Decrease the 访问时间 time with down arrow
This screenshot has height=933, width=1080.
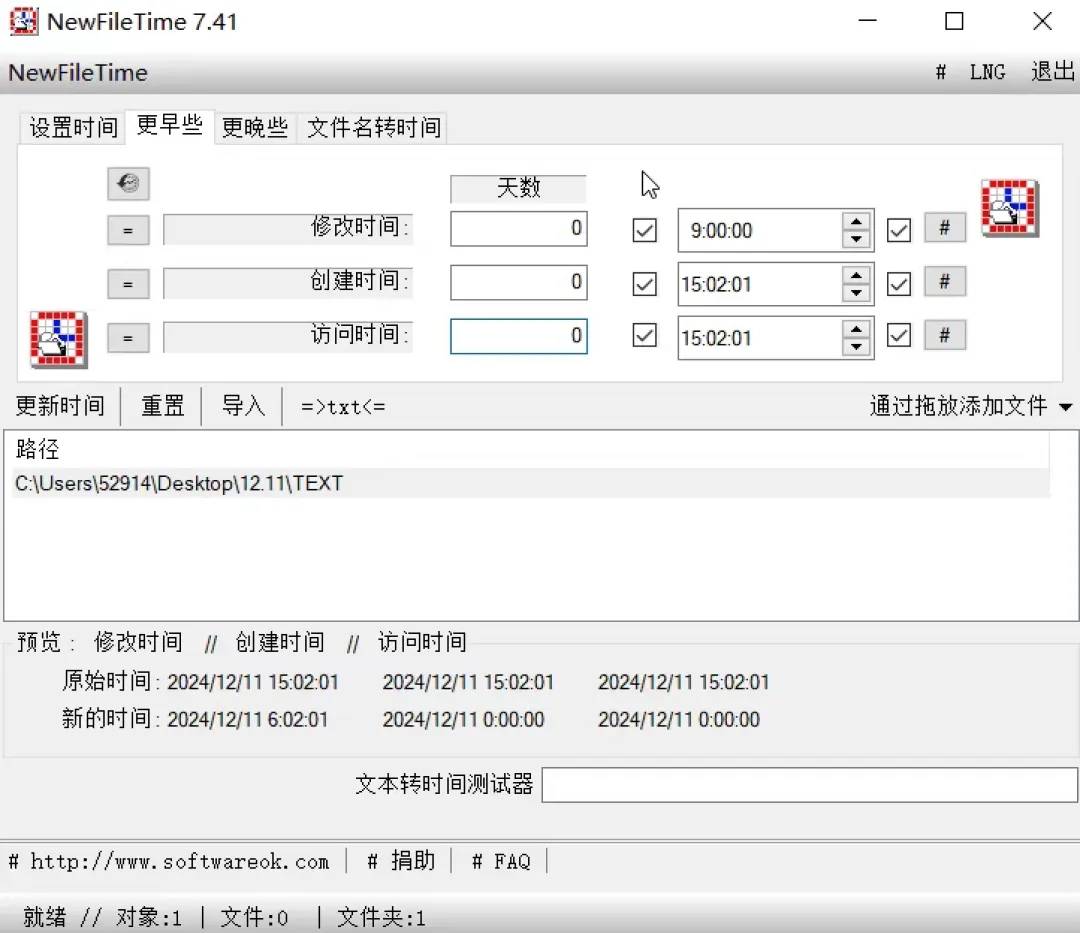point(856,346)
